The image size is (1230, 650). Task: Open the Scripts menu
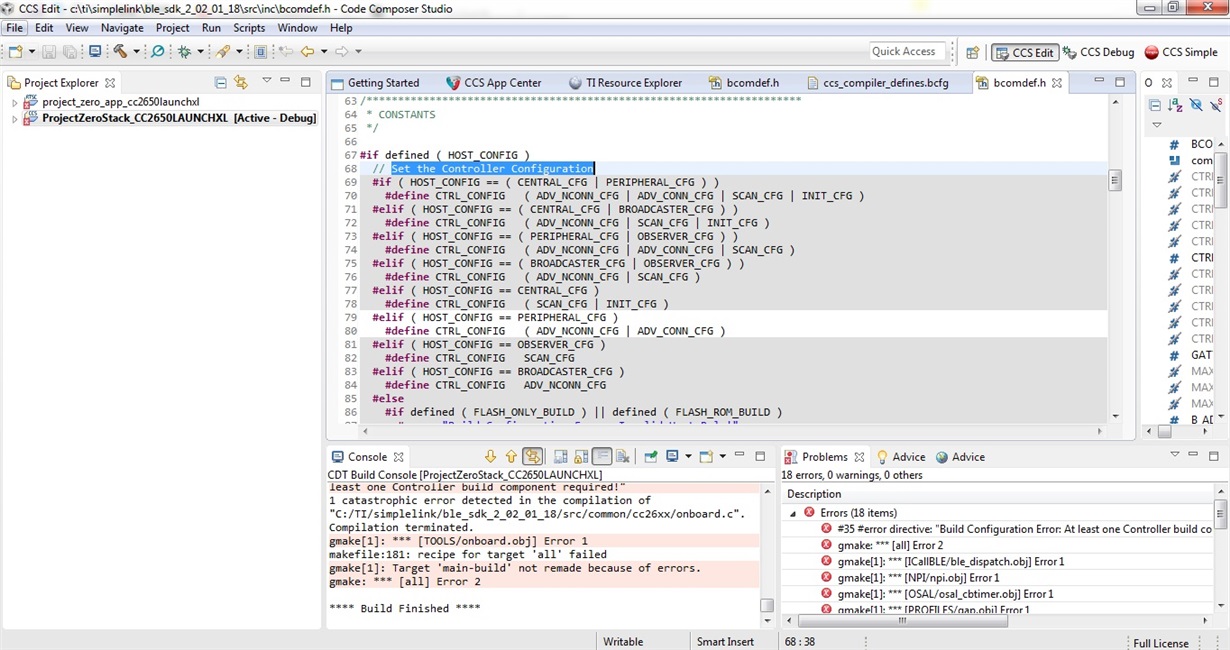coord(243,28)
